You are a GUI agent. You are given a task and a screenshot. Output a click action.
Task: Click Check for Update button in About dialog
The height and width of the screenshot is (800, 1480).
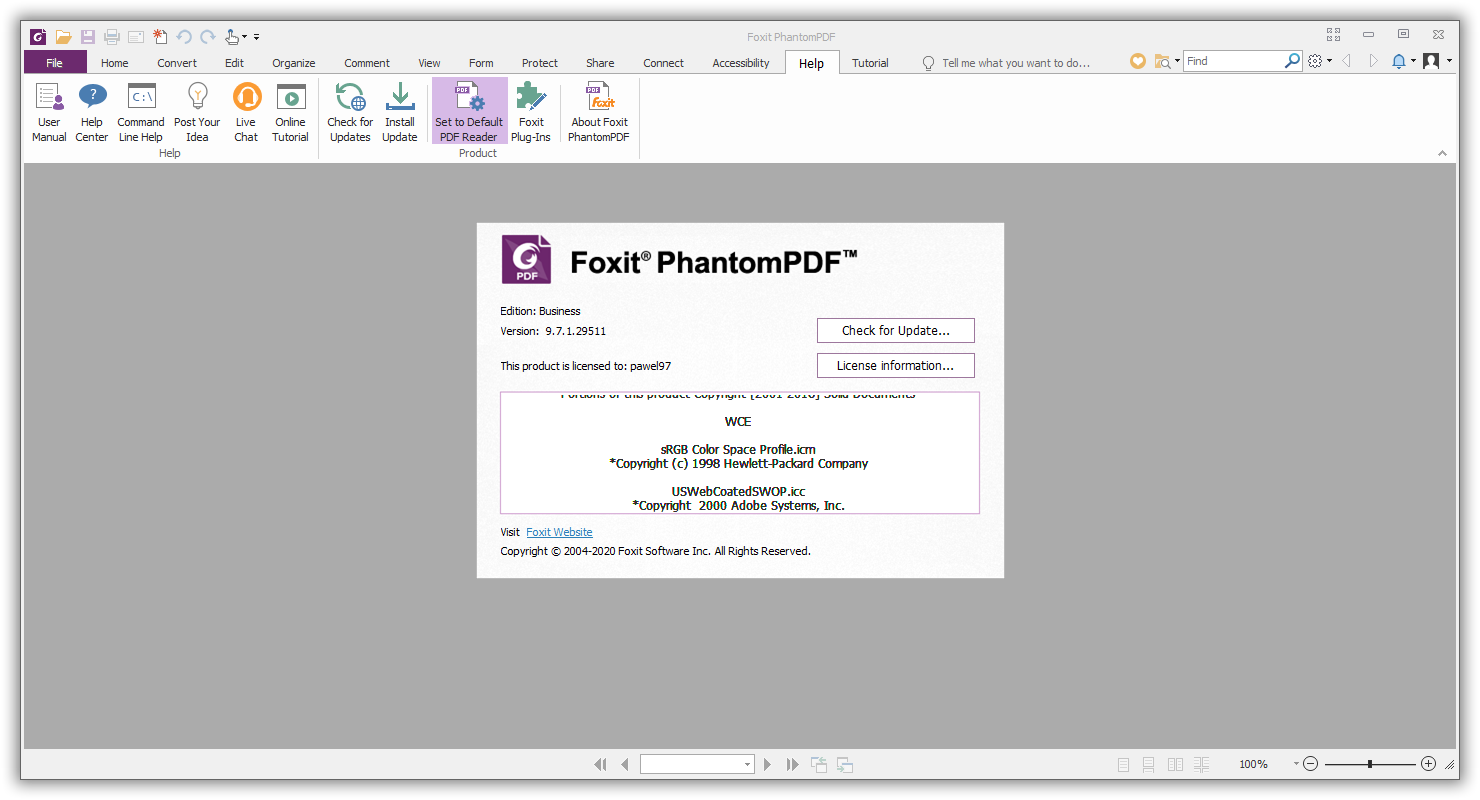895,330
